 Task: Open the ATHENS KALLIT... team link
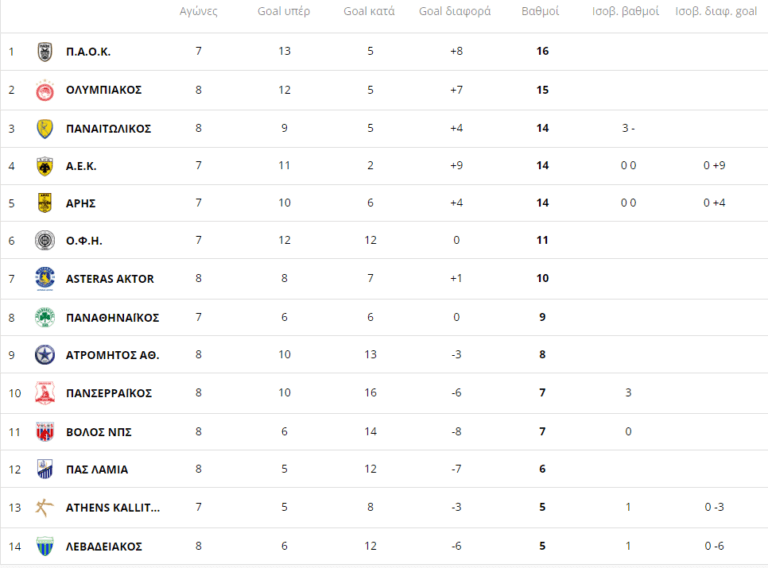tap(112, 508)
